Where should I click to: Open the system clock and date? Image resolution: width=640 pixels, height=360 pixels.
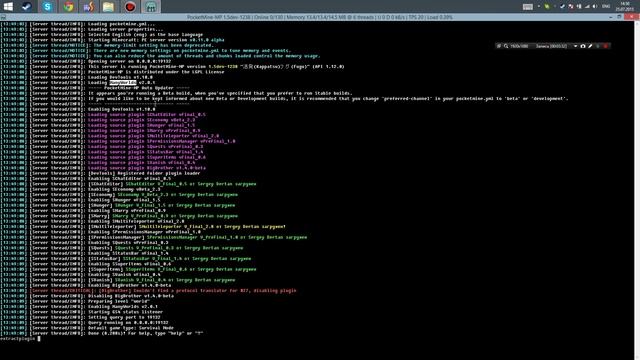click(625, 7)
